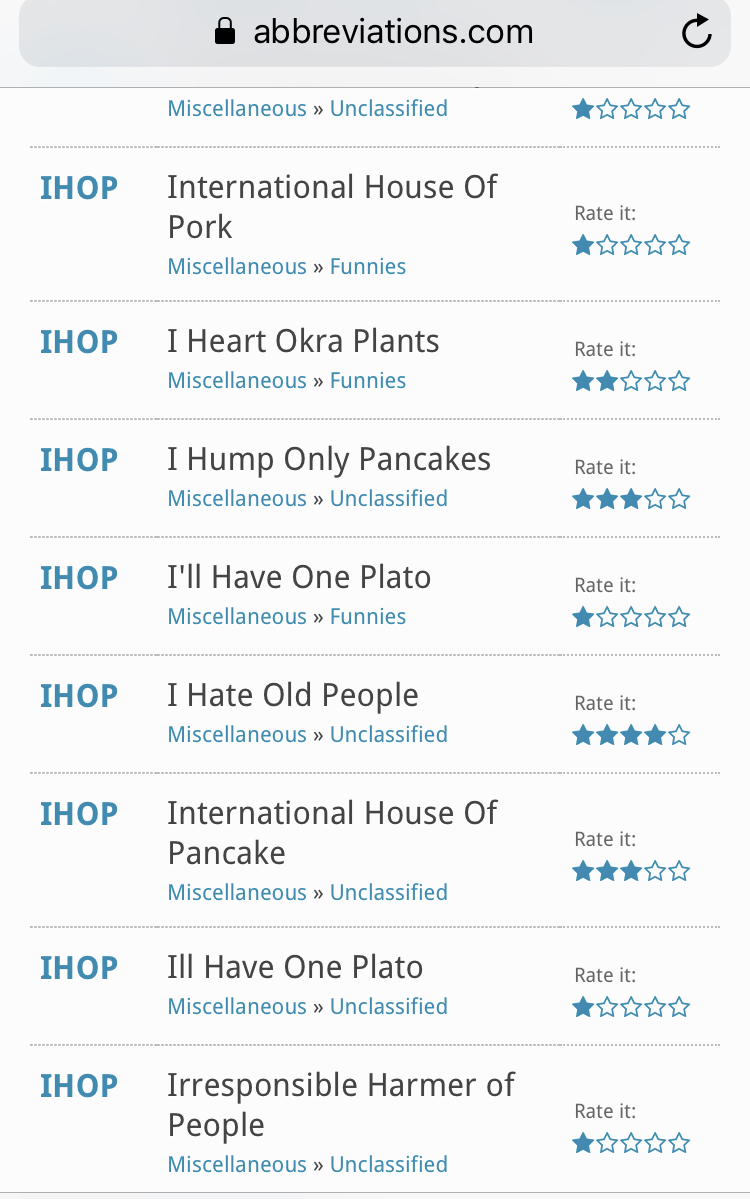Rate I Hate Old People five stars
This screenshot has width=750, height=1199.
pyautogui.click(x=680, y=735)
